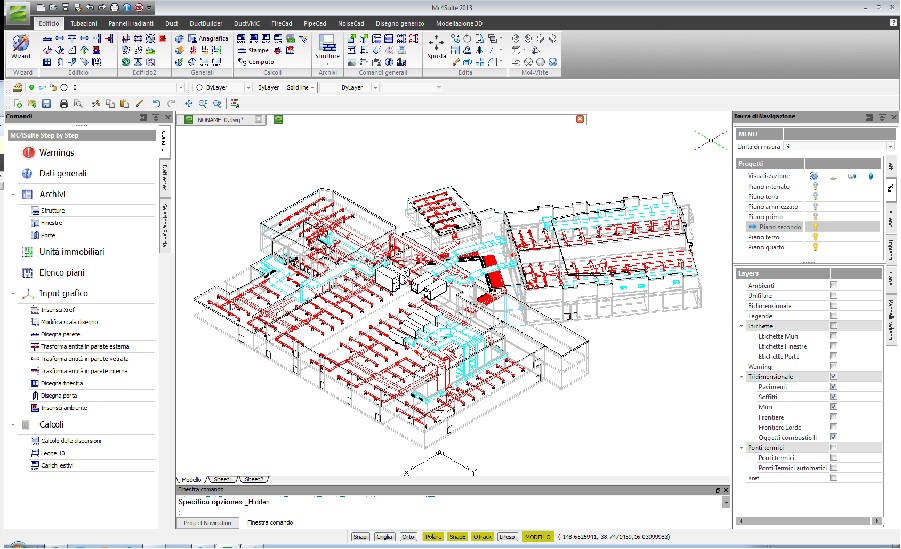Open the application logo menu button
This screenshot has height=549, width=901.
18,13
